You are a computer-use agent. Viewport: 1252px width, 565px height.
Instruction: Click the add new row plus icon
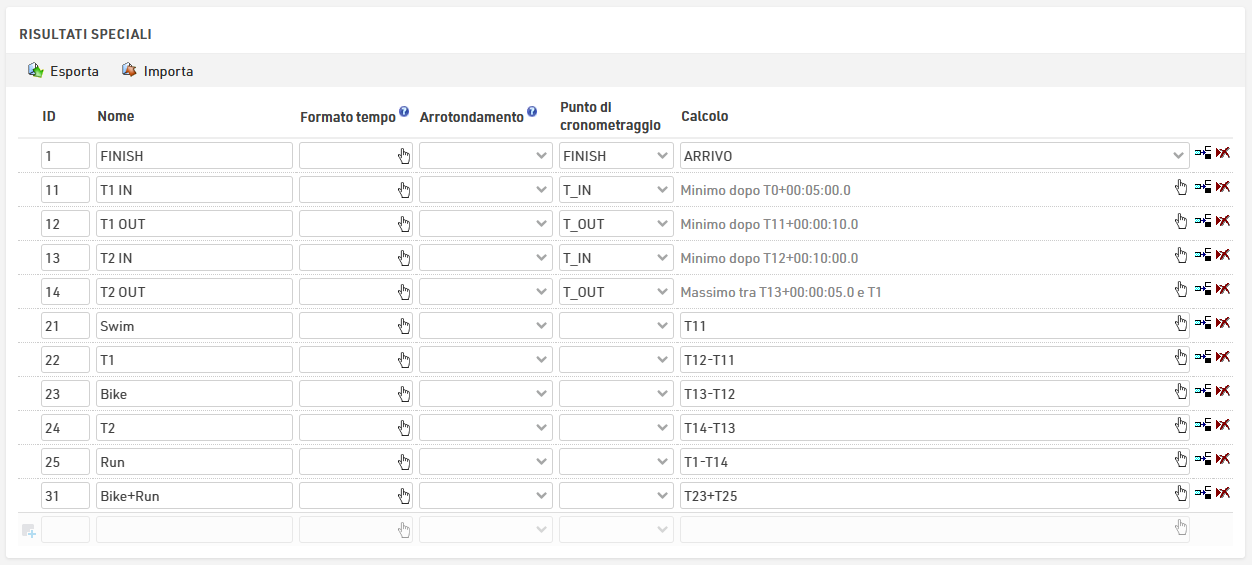tap(29, 531)
